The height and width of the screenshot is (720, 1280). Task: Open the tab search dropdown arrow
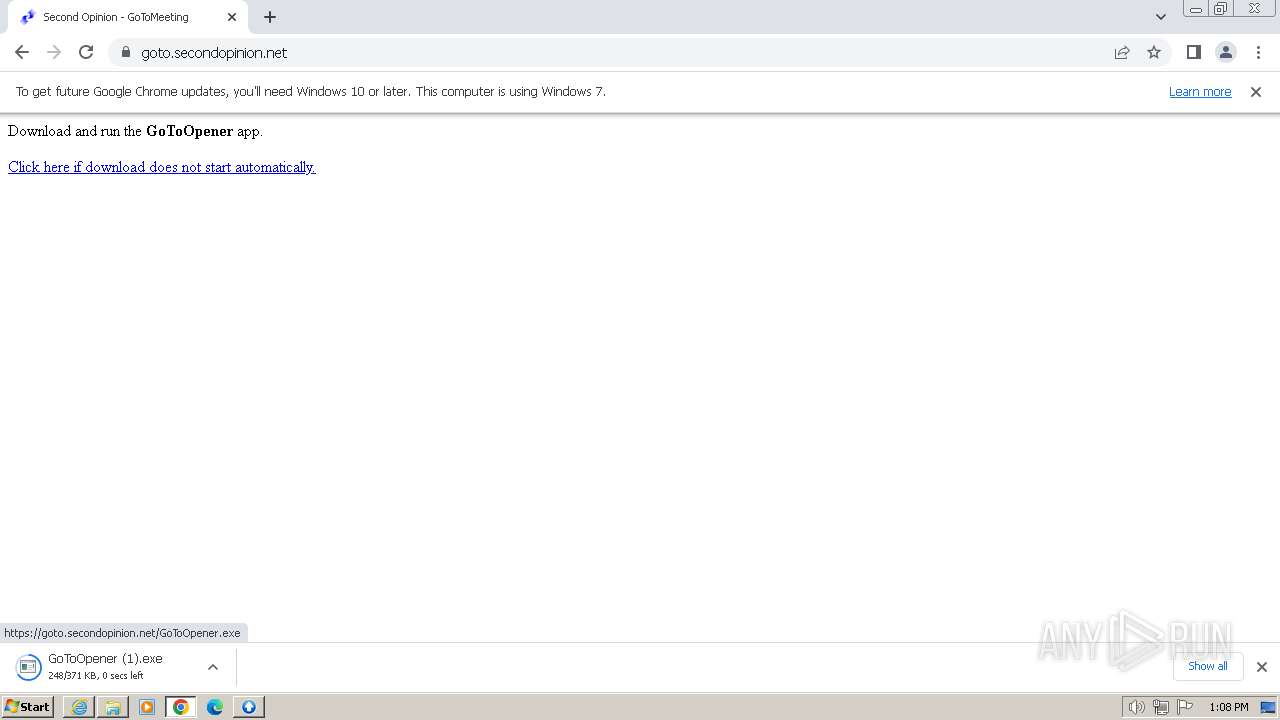1160,17
